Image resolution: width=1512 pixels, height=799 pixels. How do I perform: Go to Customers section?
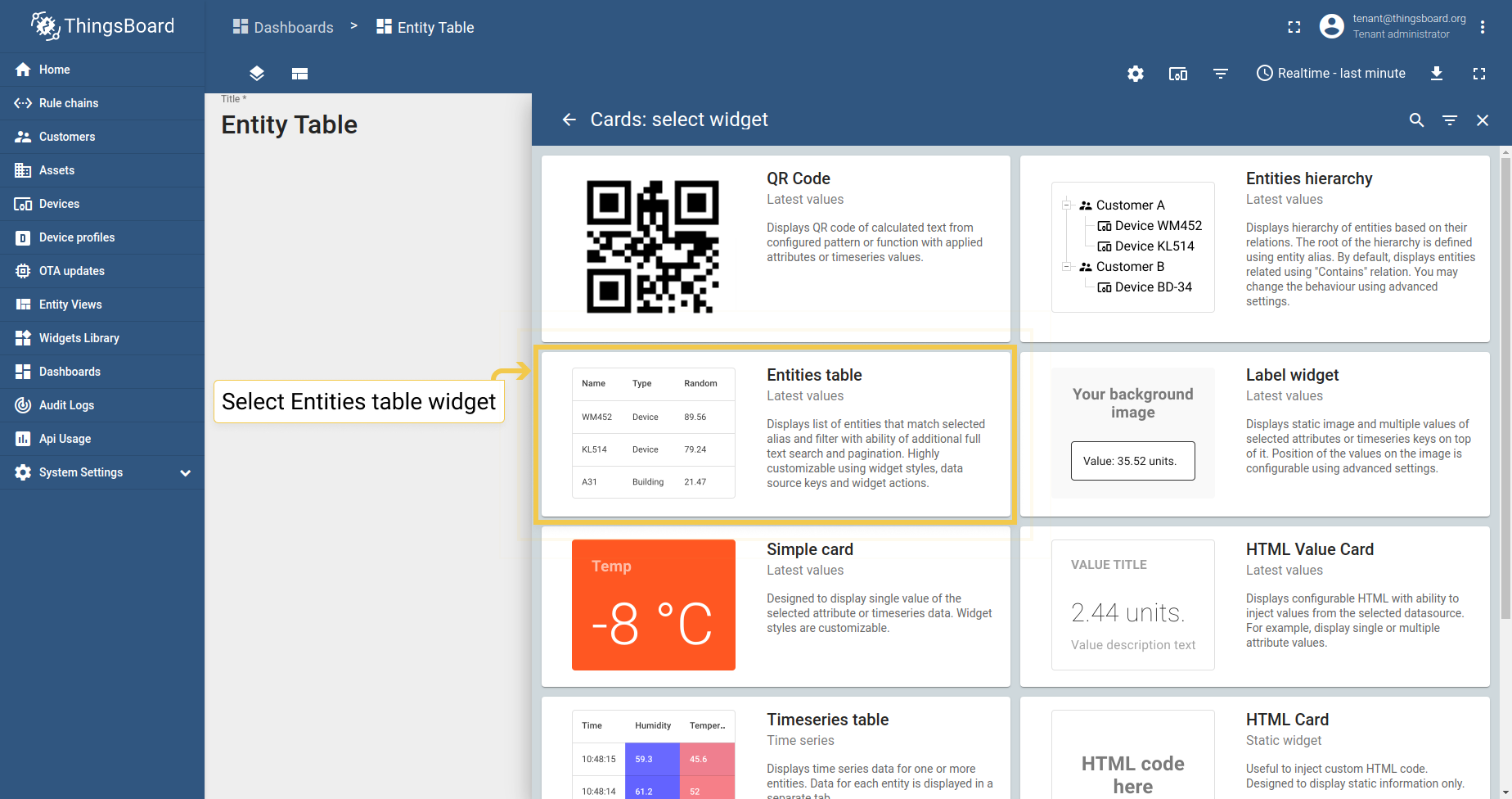click(x=101, y=137)
